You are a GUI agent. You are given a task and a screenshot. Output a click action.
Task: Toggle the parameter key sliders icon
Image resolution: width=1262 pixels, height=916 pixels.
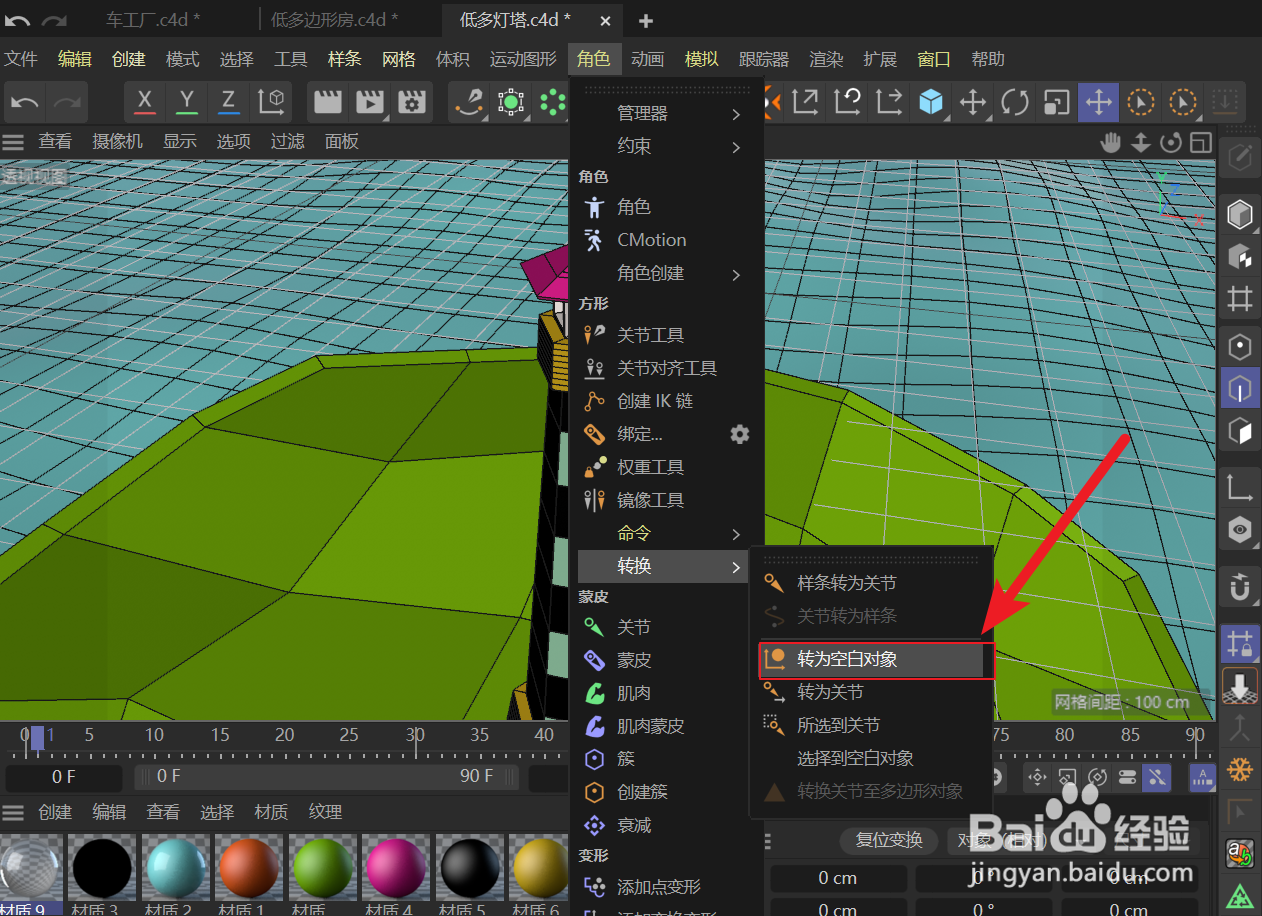1127,777
